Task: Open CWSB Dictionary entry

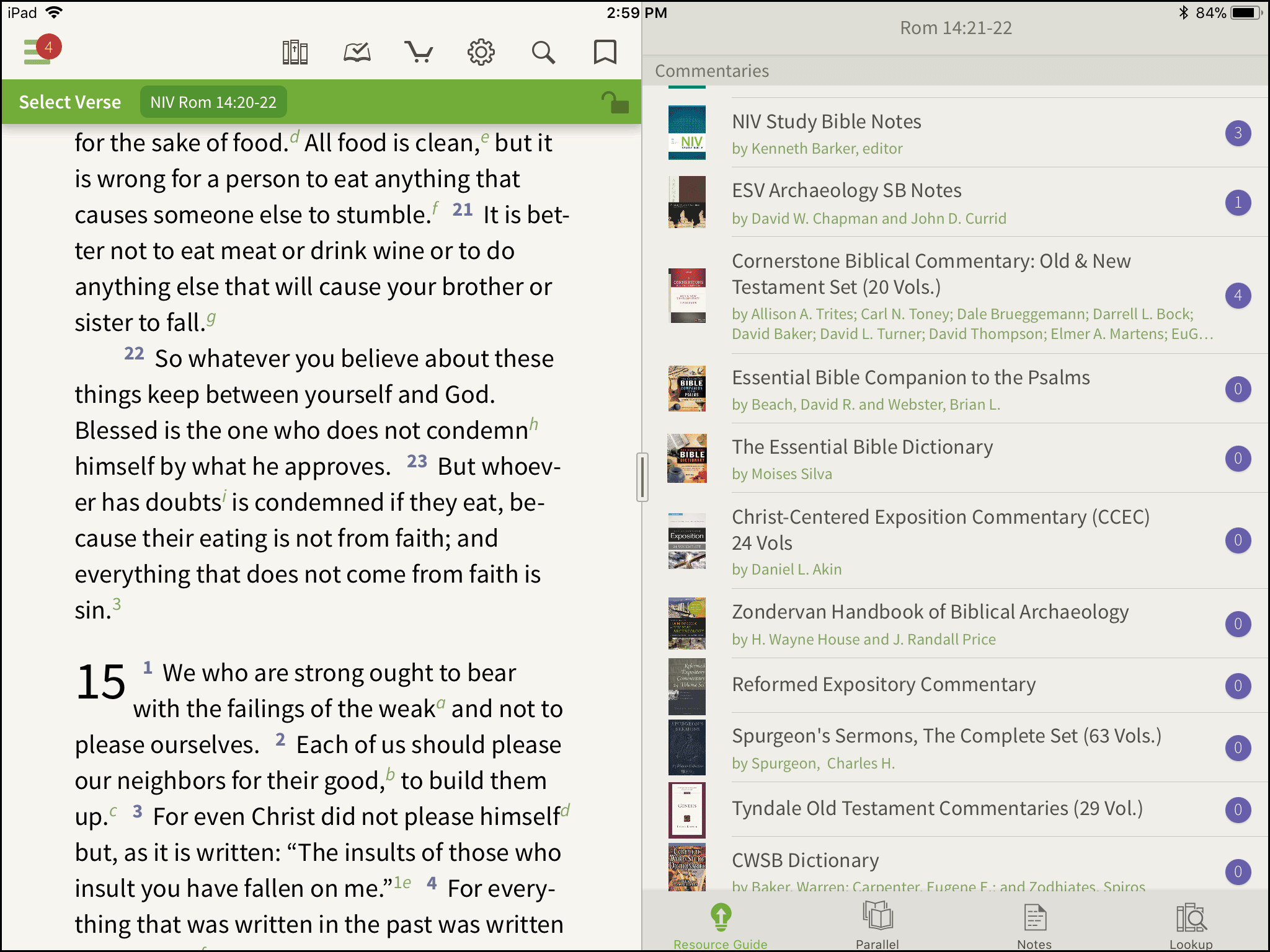Action: coord(955,865)
